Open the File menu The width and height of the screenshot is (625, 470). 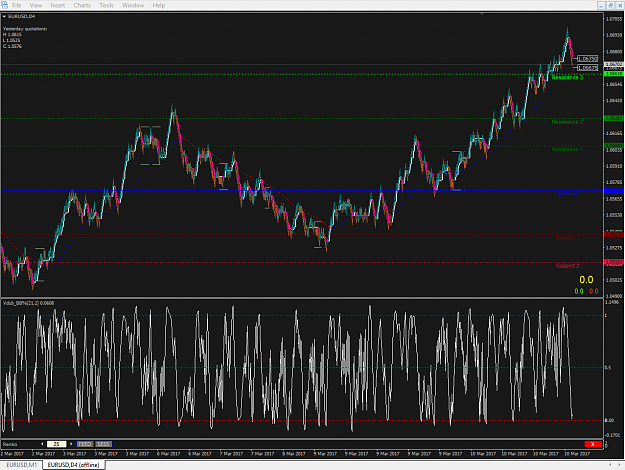(16, 5)
